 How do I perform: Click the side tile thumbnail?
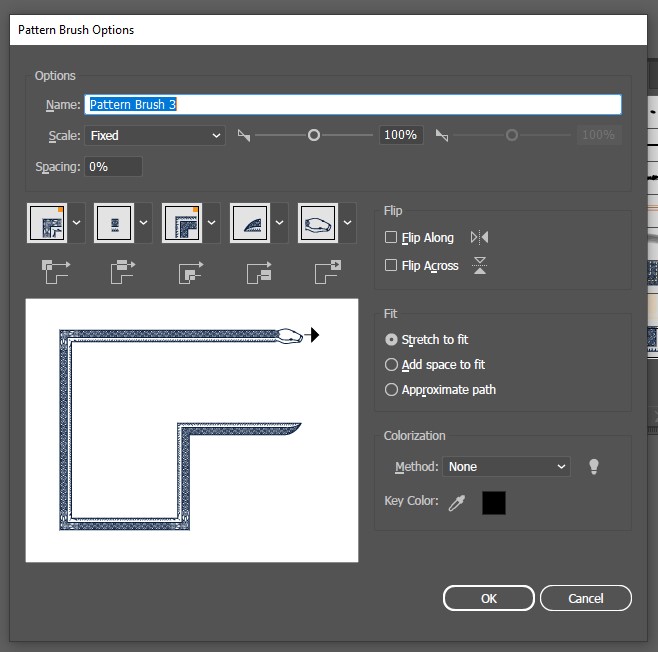coord(114,223)
